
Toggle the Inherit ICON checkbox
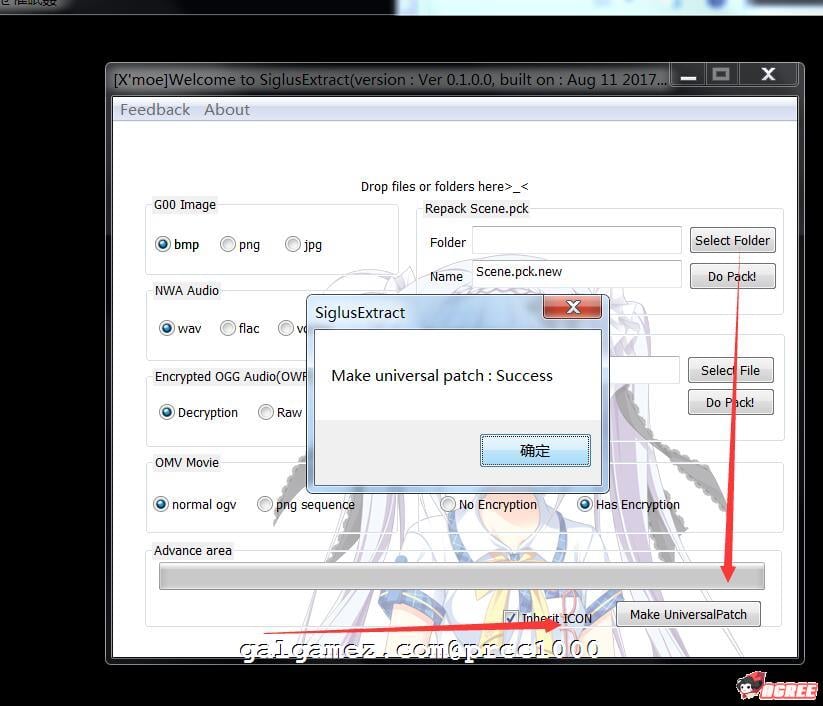[511, 618]
